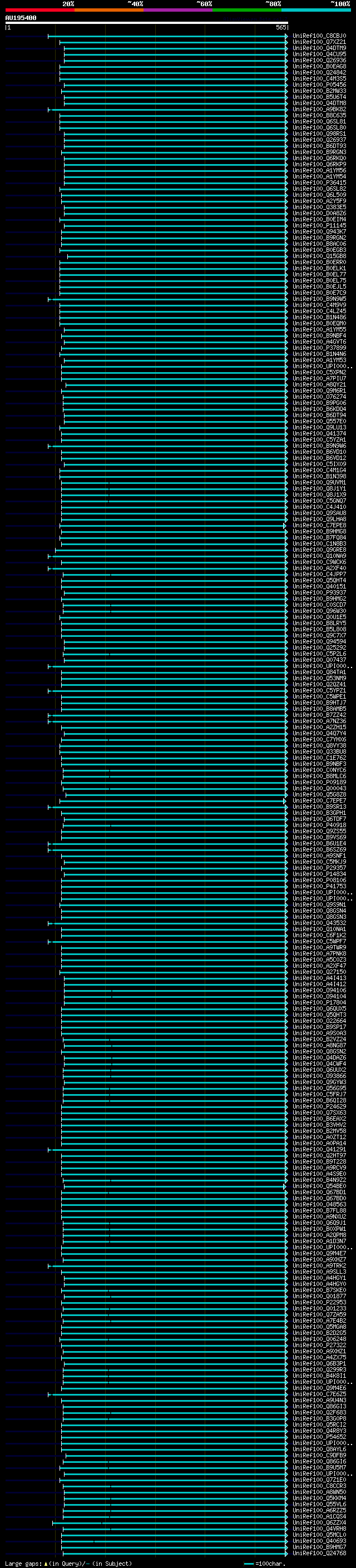Open hit UniRef100_P11145
The image size is (356, 1568).
point(319,225)
